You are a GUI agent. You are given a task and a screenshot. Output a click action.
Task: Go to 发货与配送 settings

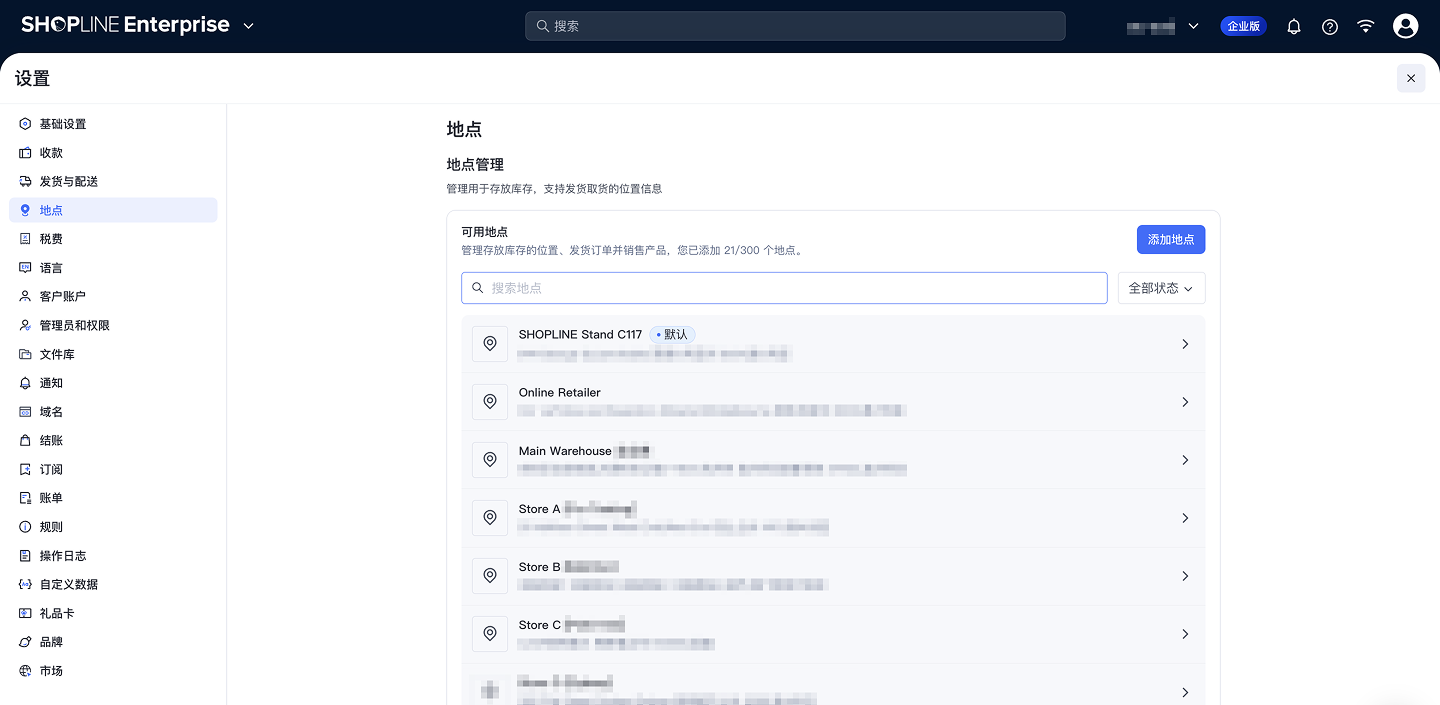coord(113,182)
